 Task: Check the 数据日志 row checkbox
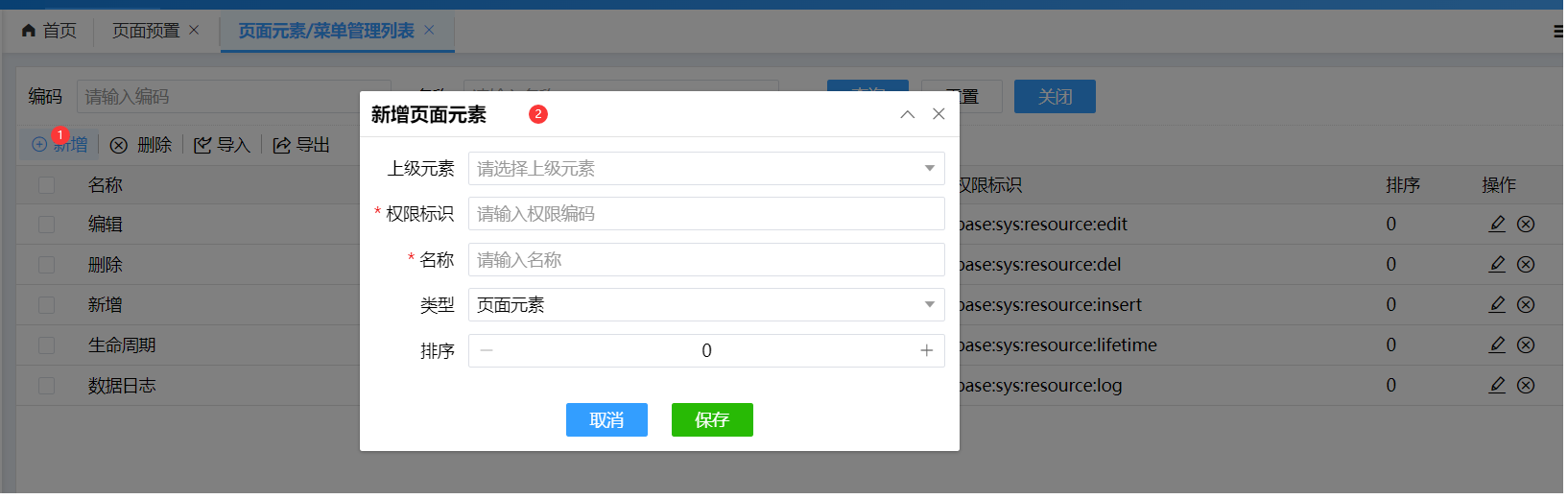pyautogui.click(x=46, y=385)
